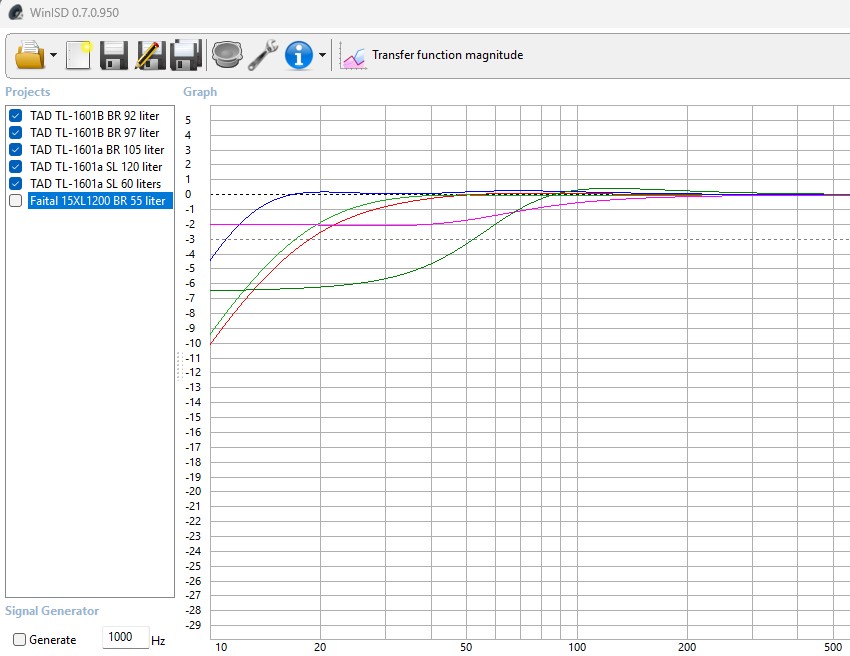Open options with wrench icon
This screenshot has height=656, width=850.
tap(263, 55)
